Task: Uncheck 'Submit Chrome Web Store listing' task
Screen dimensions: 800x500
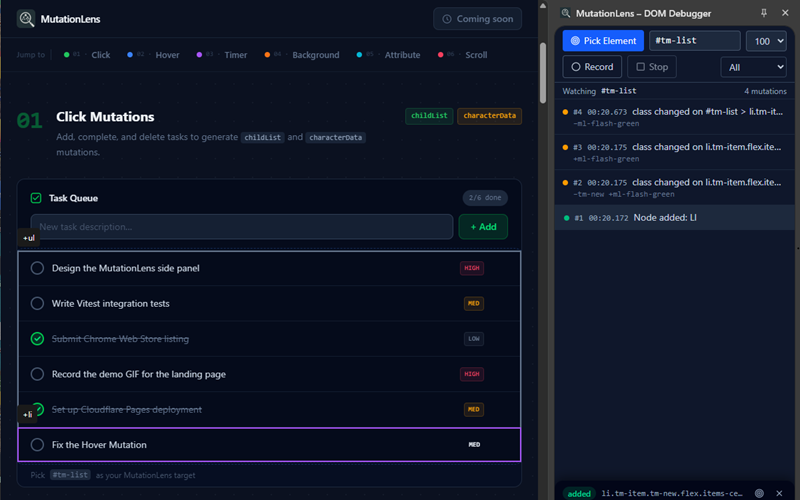Action: coord(37,339)
